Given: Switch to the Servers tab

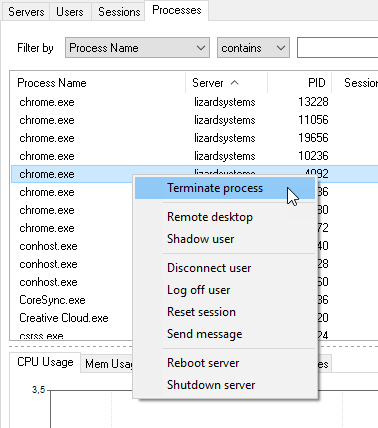Looking at the screenshot, I should 26,12.
